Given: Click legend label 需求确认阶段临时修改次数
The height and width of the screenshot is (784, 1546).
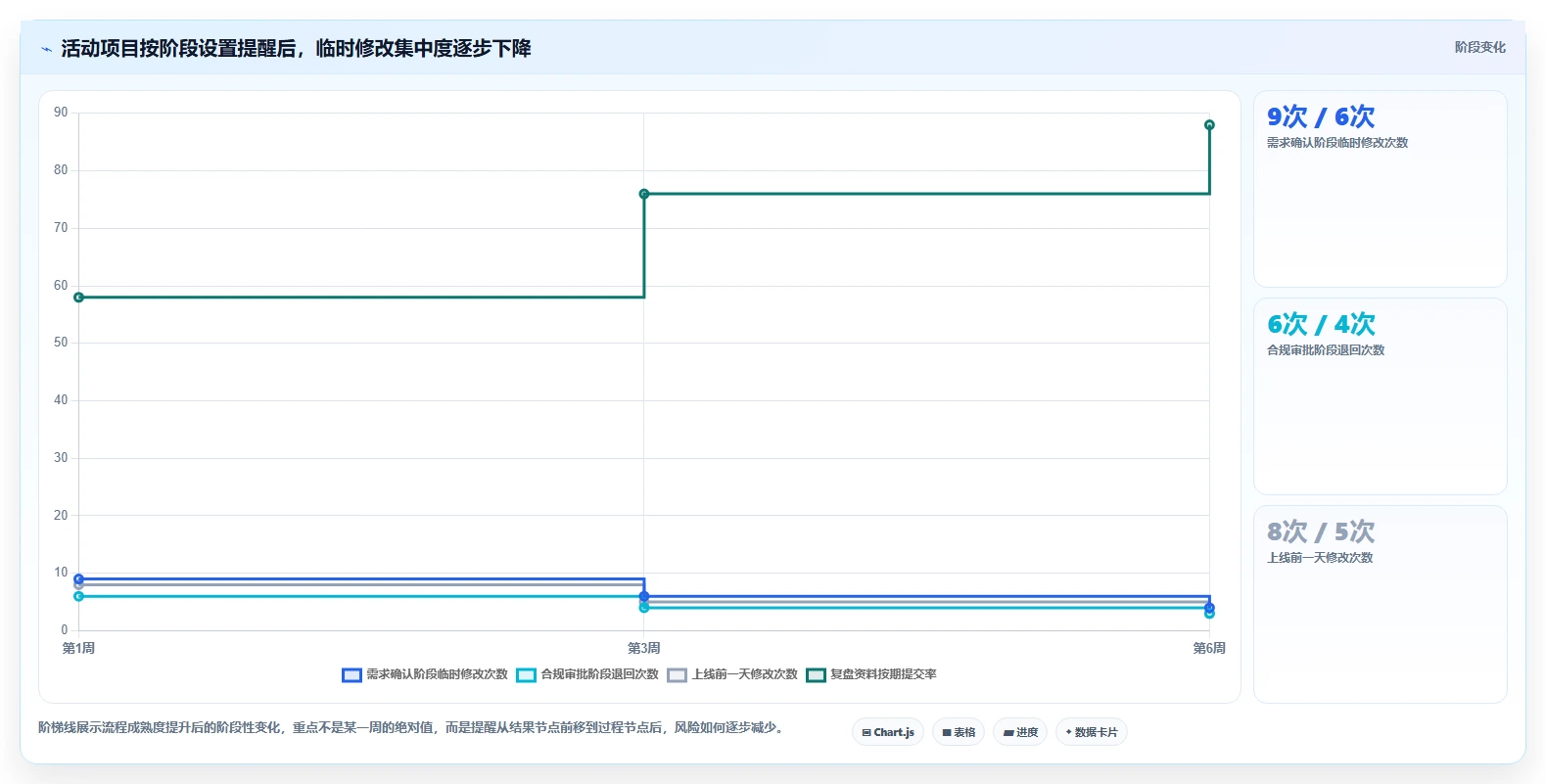Looking at the screenshot, I should tap(437, 674).
